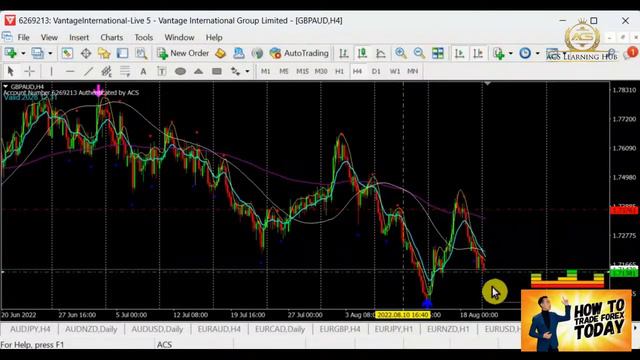
Task: Select the M30 timeframe
Action: click(x=321, y=71)
